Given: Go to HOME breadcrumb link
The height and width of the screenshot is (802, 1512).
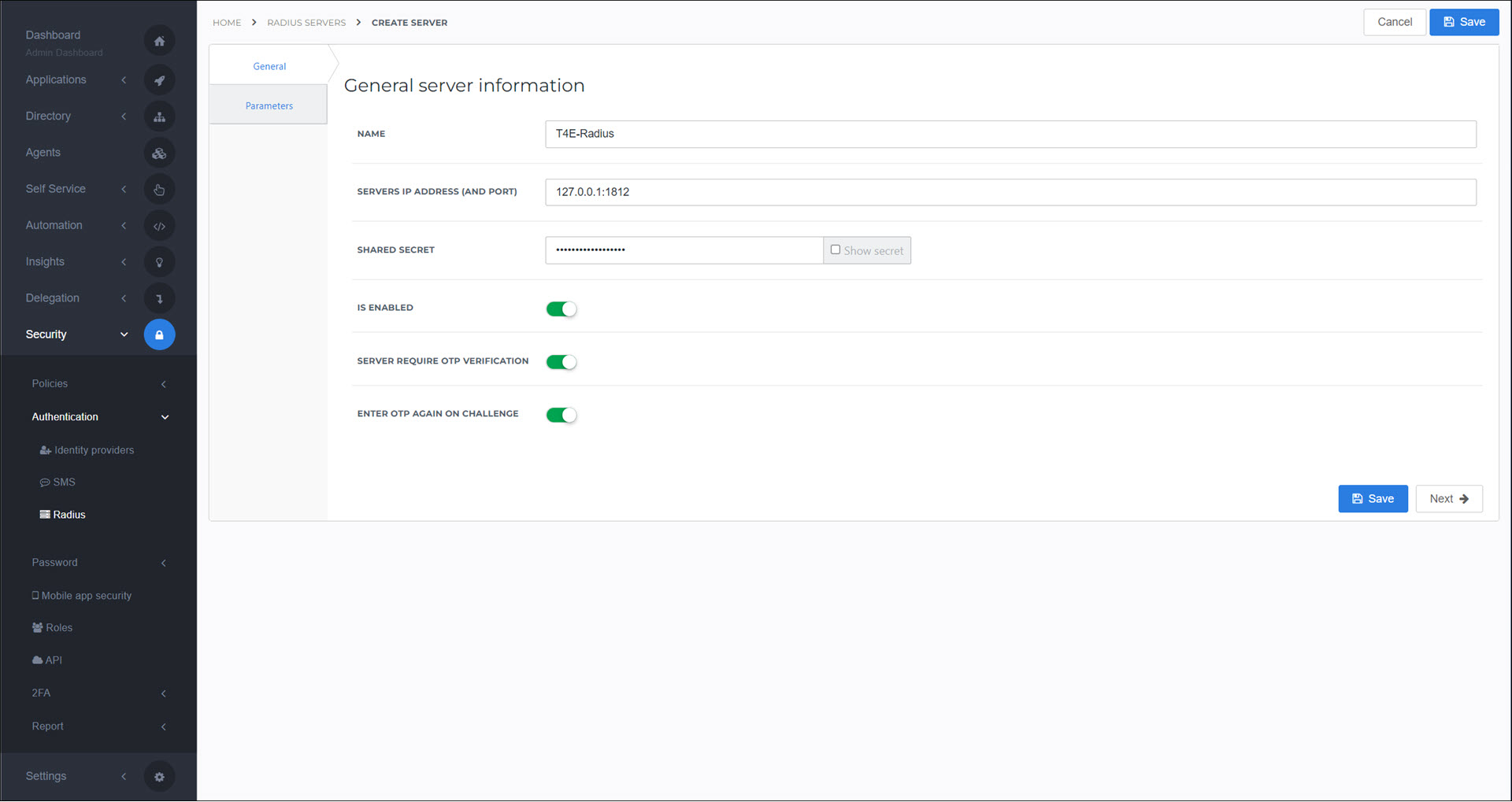Looking at the screenshot, I should click(227, 23).
